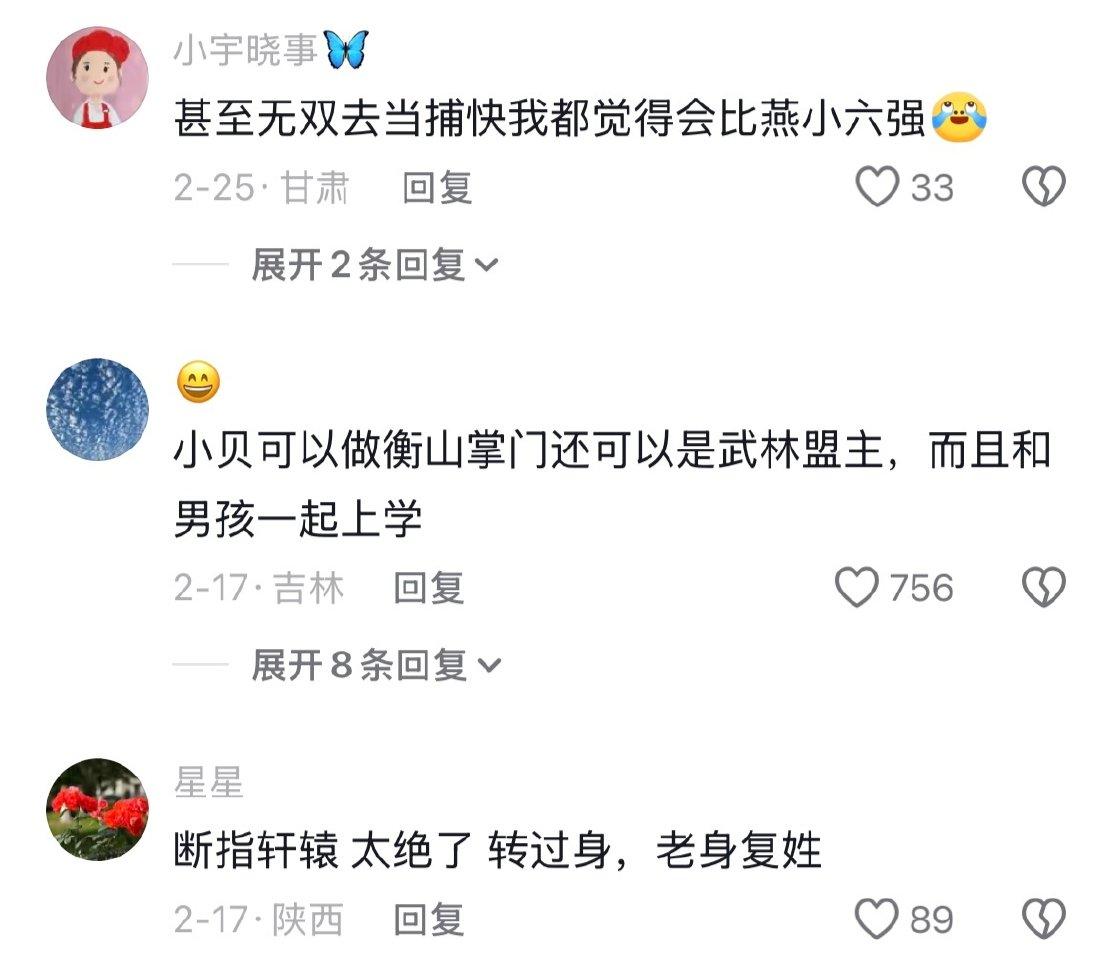Open 星星's red flowers avatar

pos(97,810)
